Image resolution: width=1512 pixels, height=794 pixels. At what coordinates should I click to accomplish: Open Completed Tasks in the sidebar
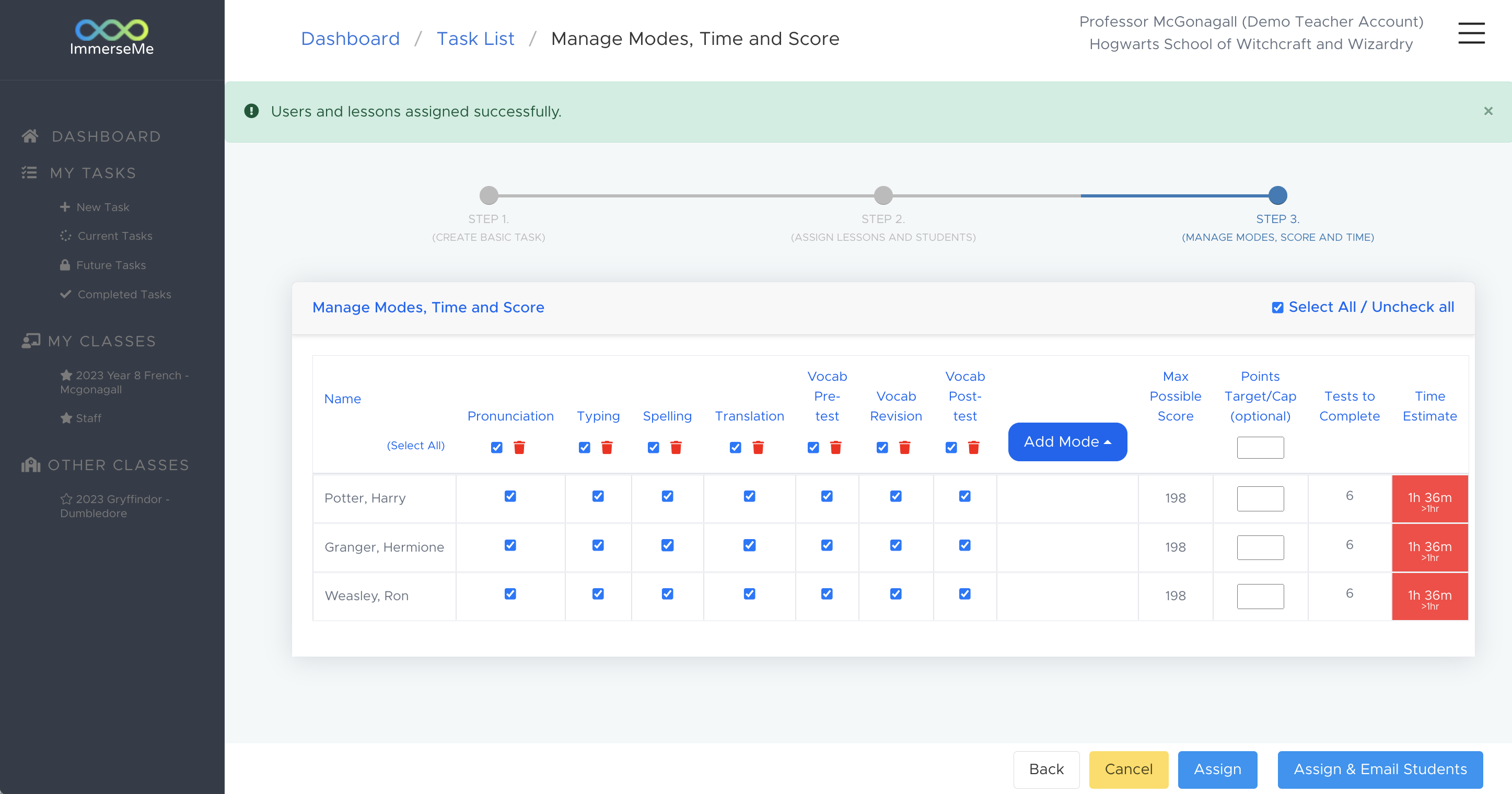tap(124, 294)
